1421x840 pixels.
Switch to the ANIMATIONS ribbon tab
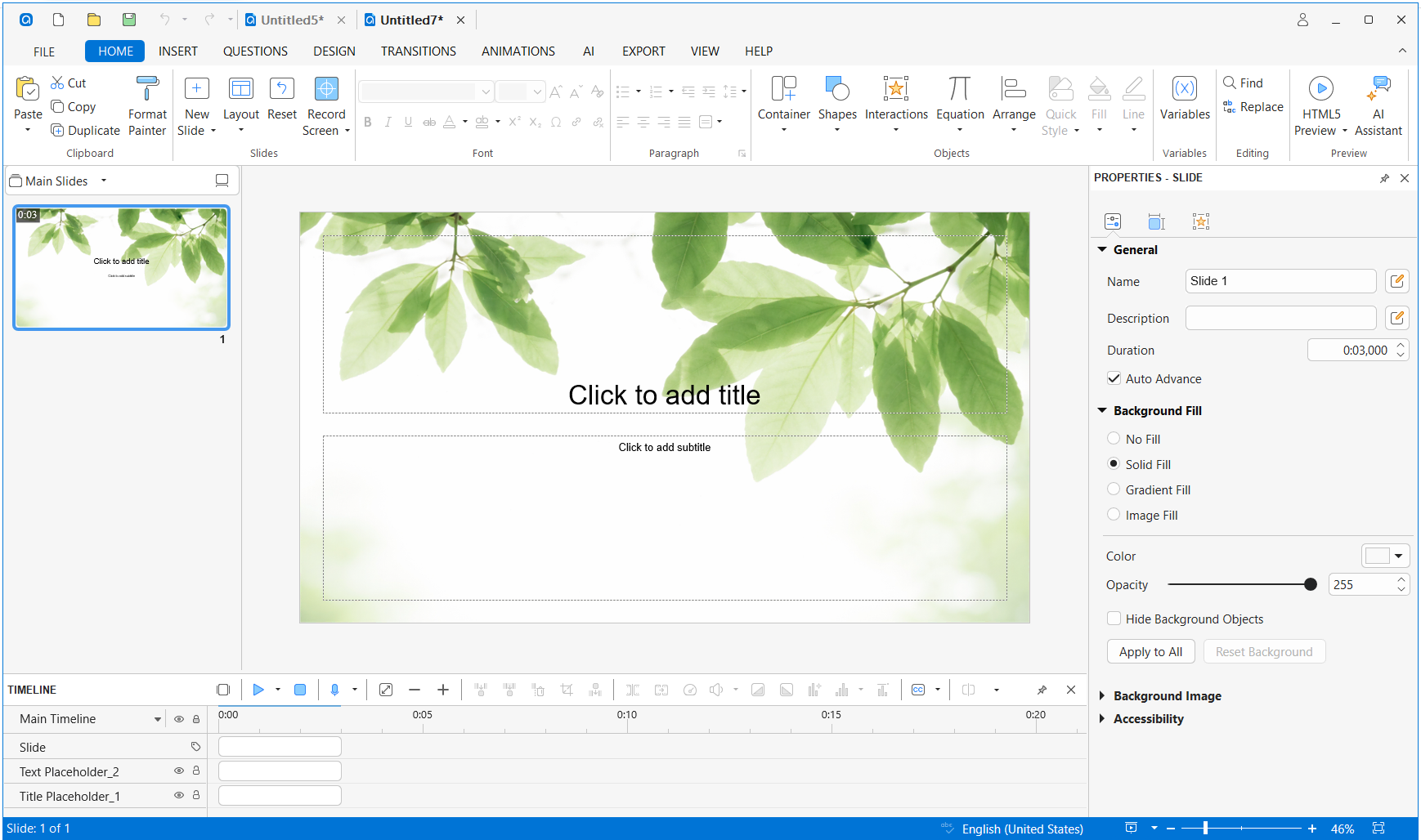pos(518,51)
